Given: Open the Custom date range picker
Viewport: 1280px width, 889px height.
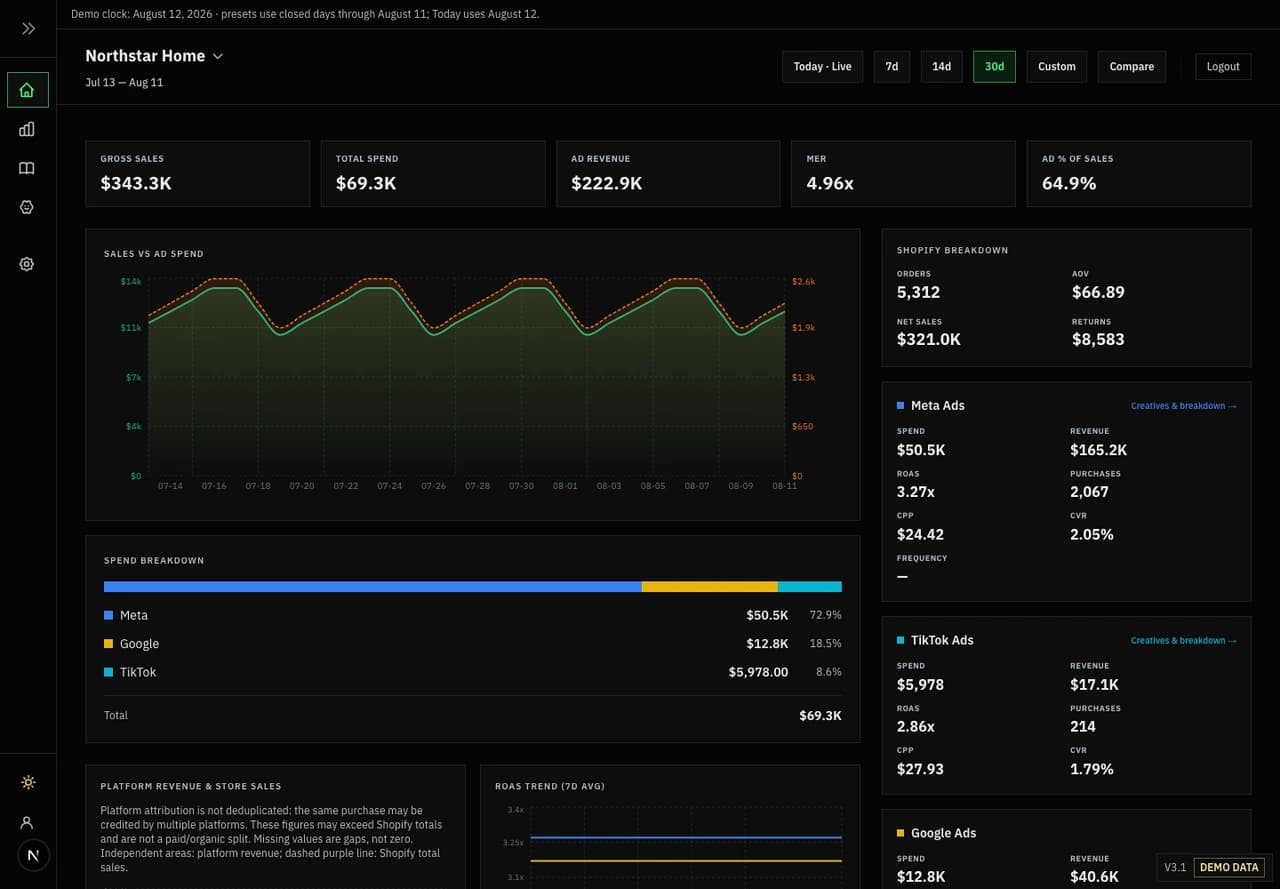Looking at the screenshot, I should [1056, 67].
